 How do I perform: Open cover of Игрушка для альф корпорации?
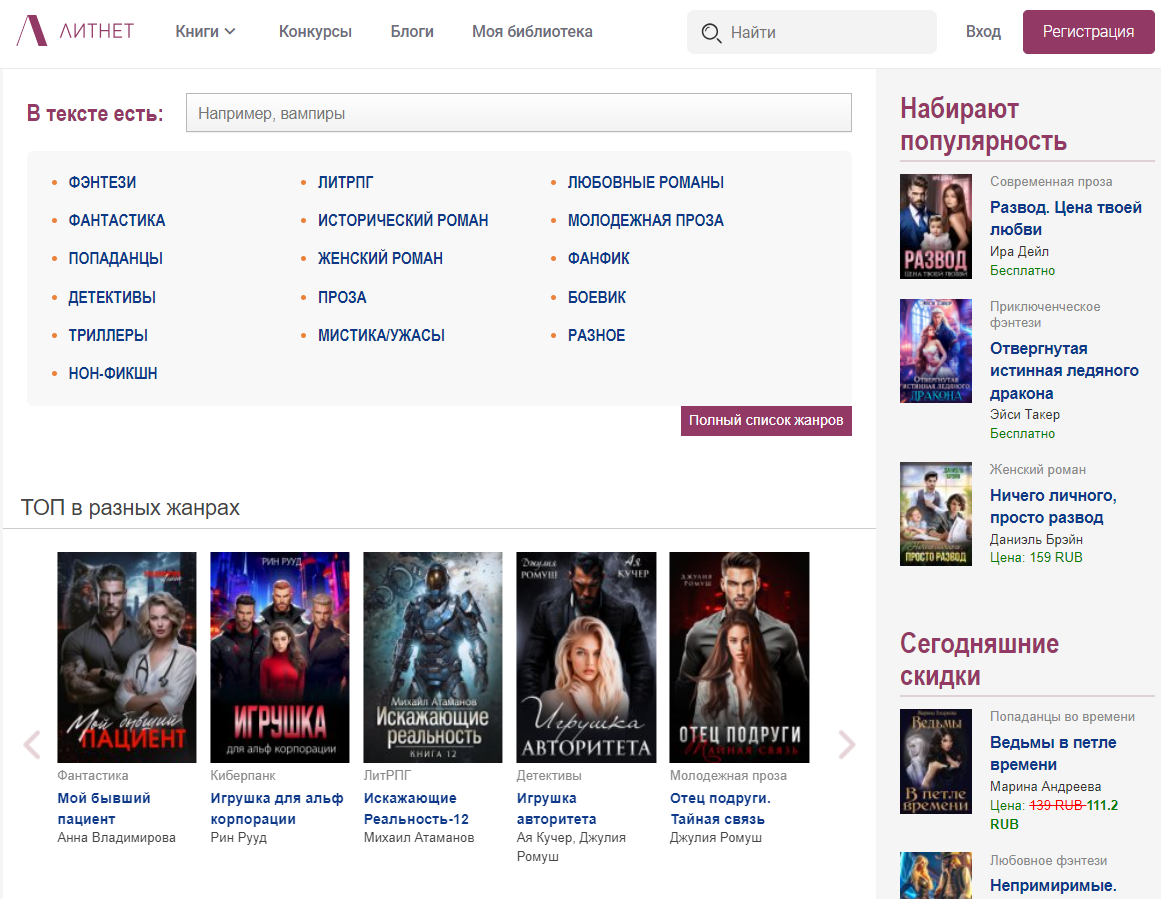click(280, 657)
